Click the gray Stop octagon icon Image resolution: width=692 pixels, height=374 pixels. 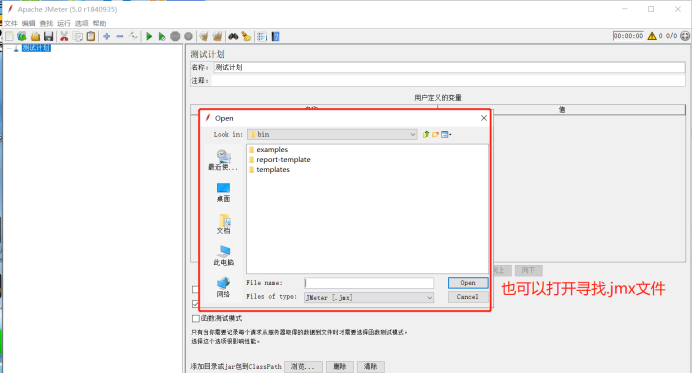175,36
